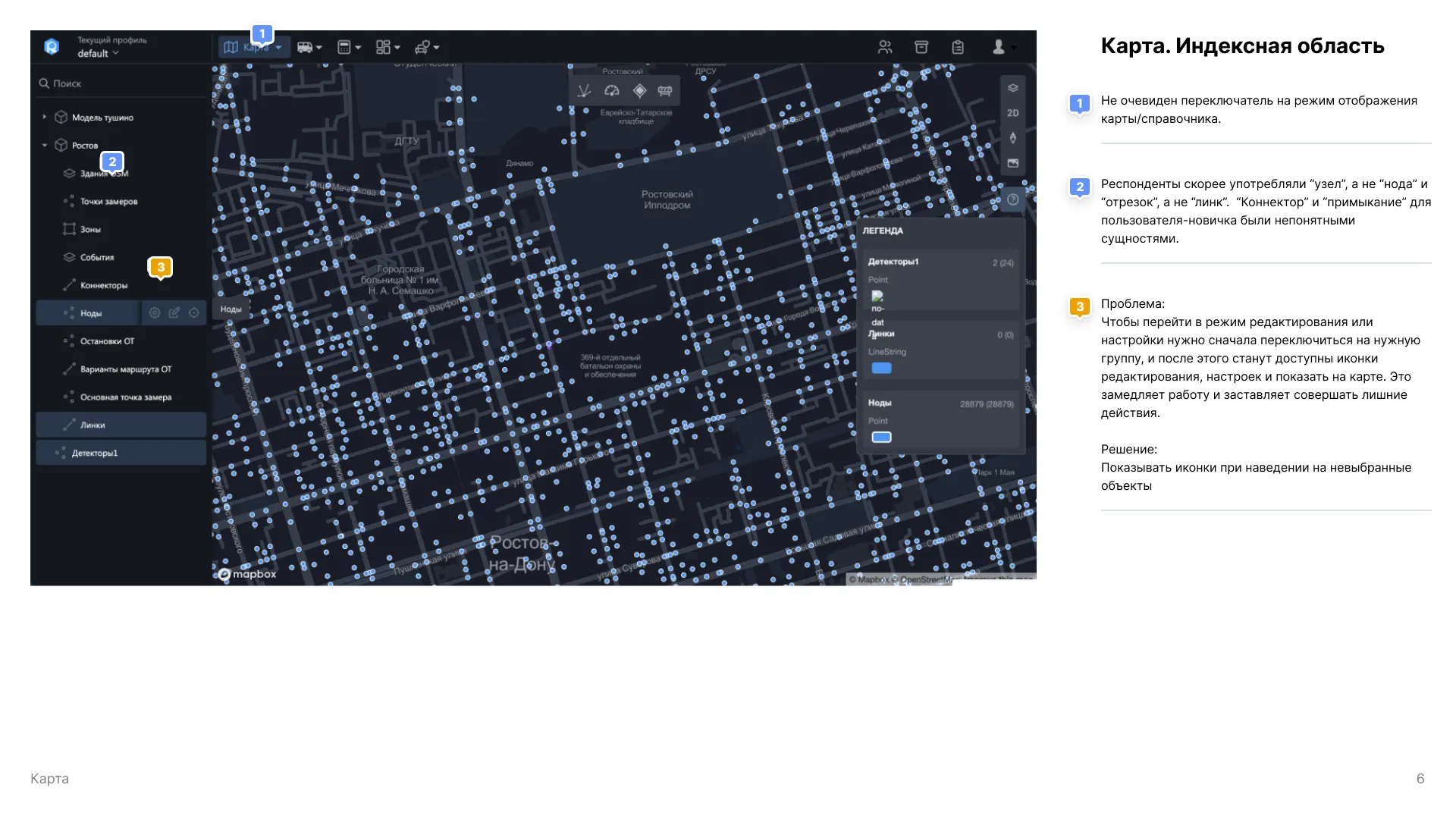Select the speedometer tool on the map toolbar

[x=612, y=91]
